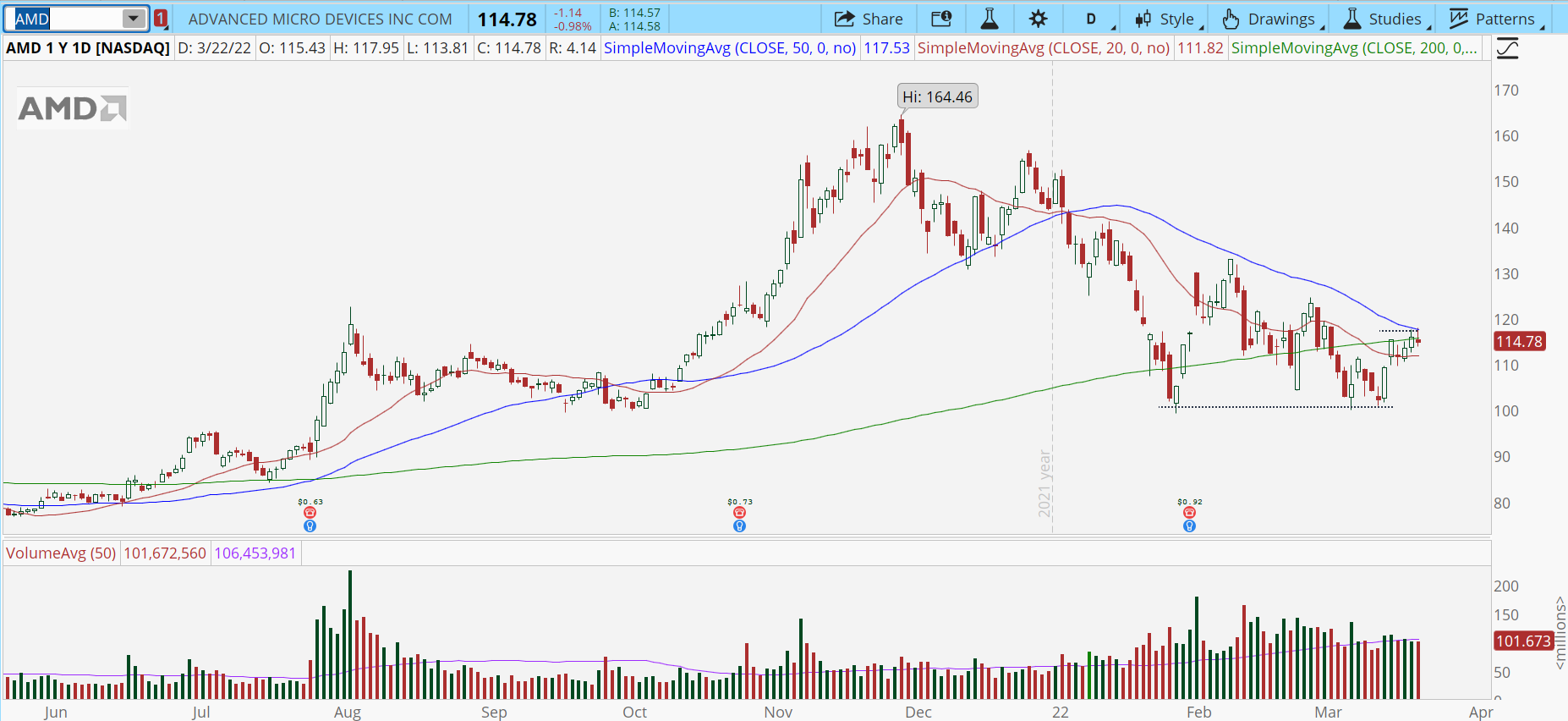
Task: Click the $0.63 earnings phone icon
Action: click(310, 513)
